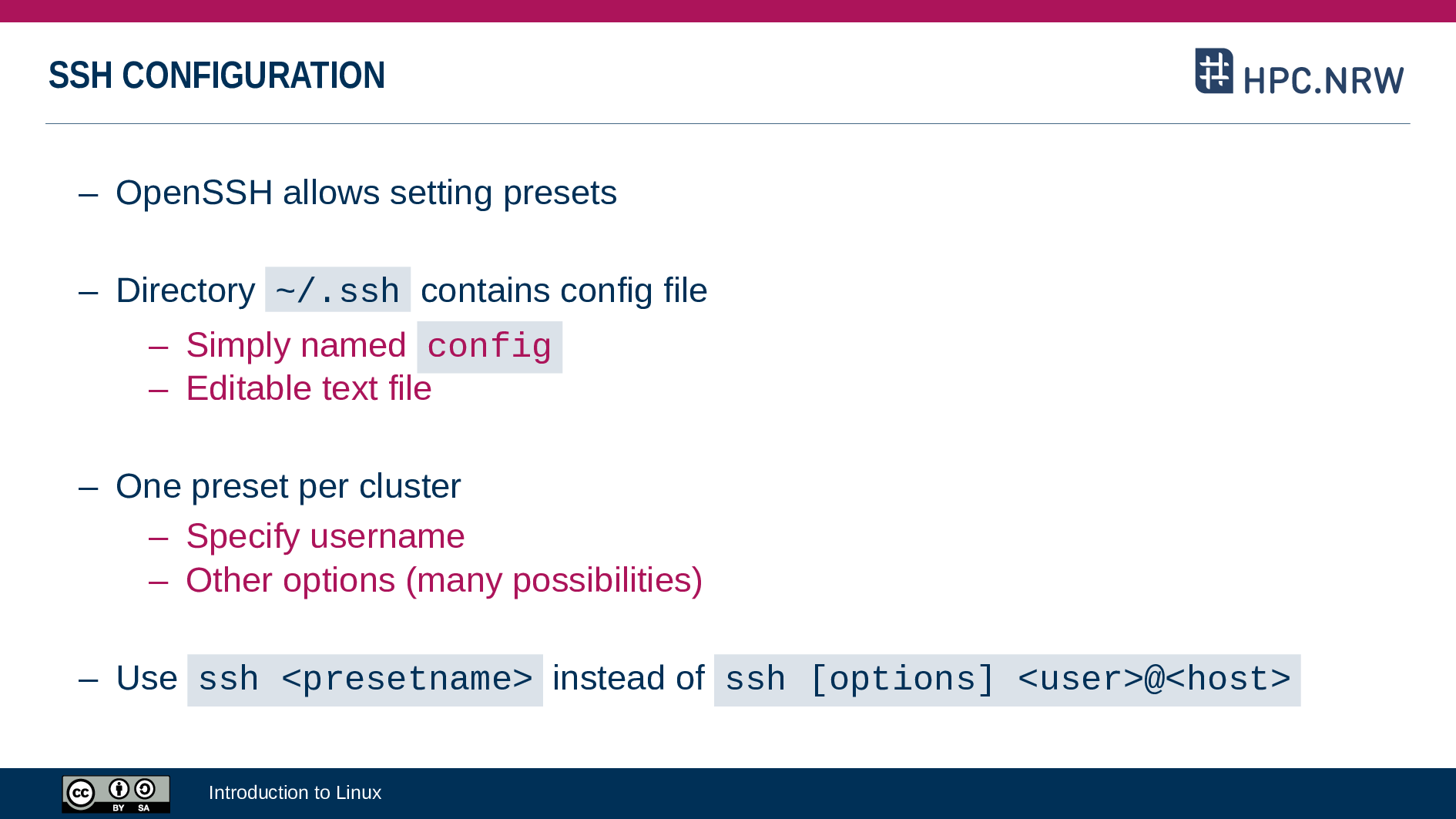Click the Introduction to Linux footer text
Screen dimensions: 1456x819
coord(295,793)
